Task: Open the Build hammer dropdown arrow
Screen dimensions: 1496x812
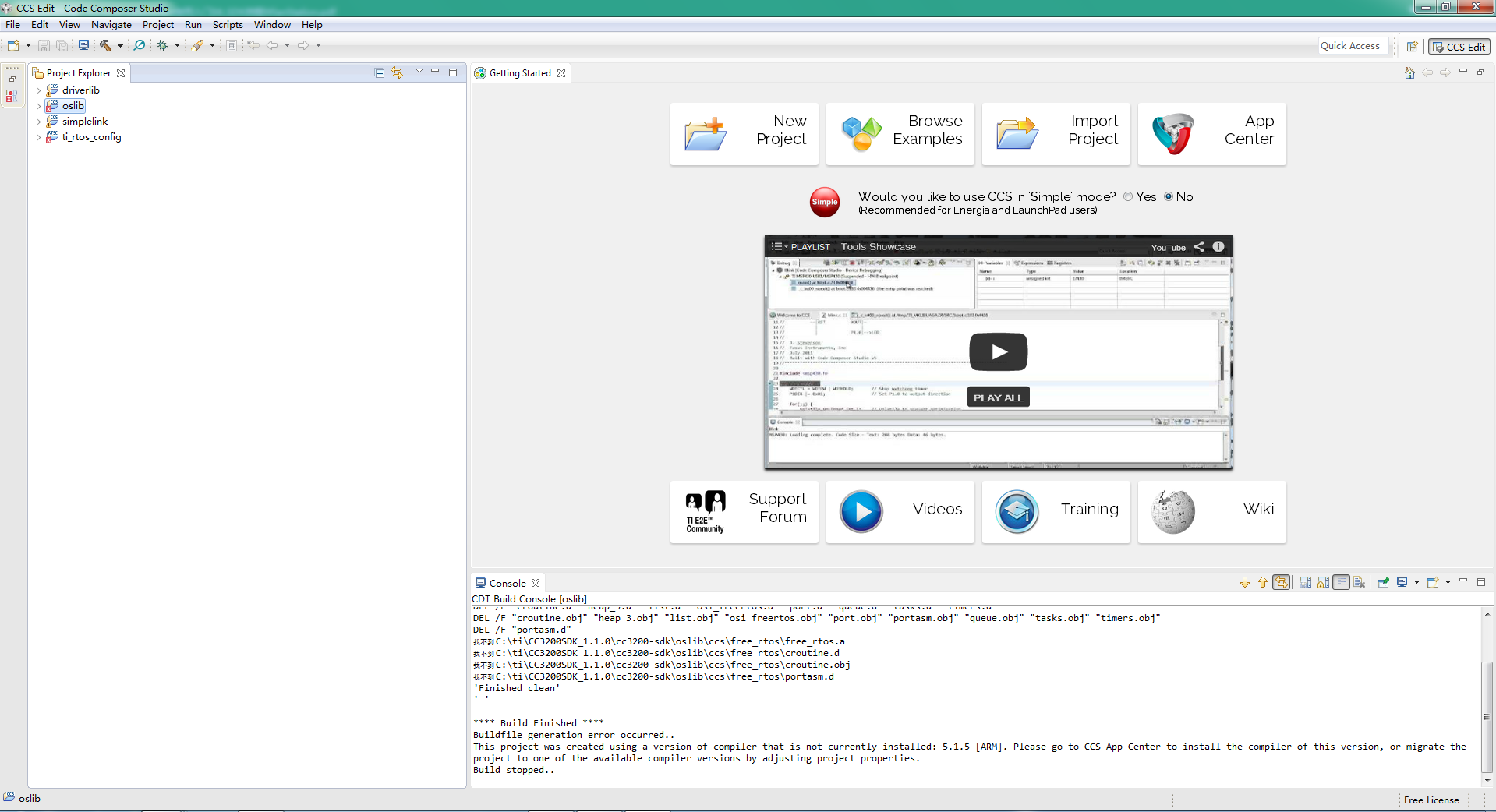Action: (x=120, y=45)
